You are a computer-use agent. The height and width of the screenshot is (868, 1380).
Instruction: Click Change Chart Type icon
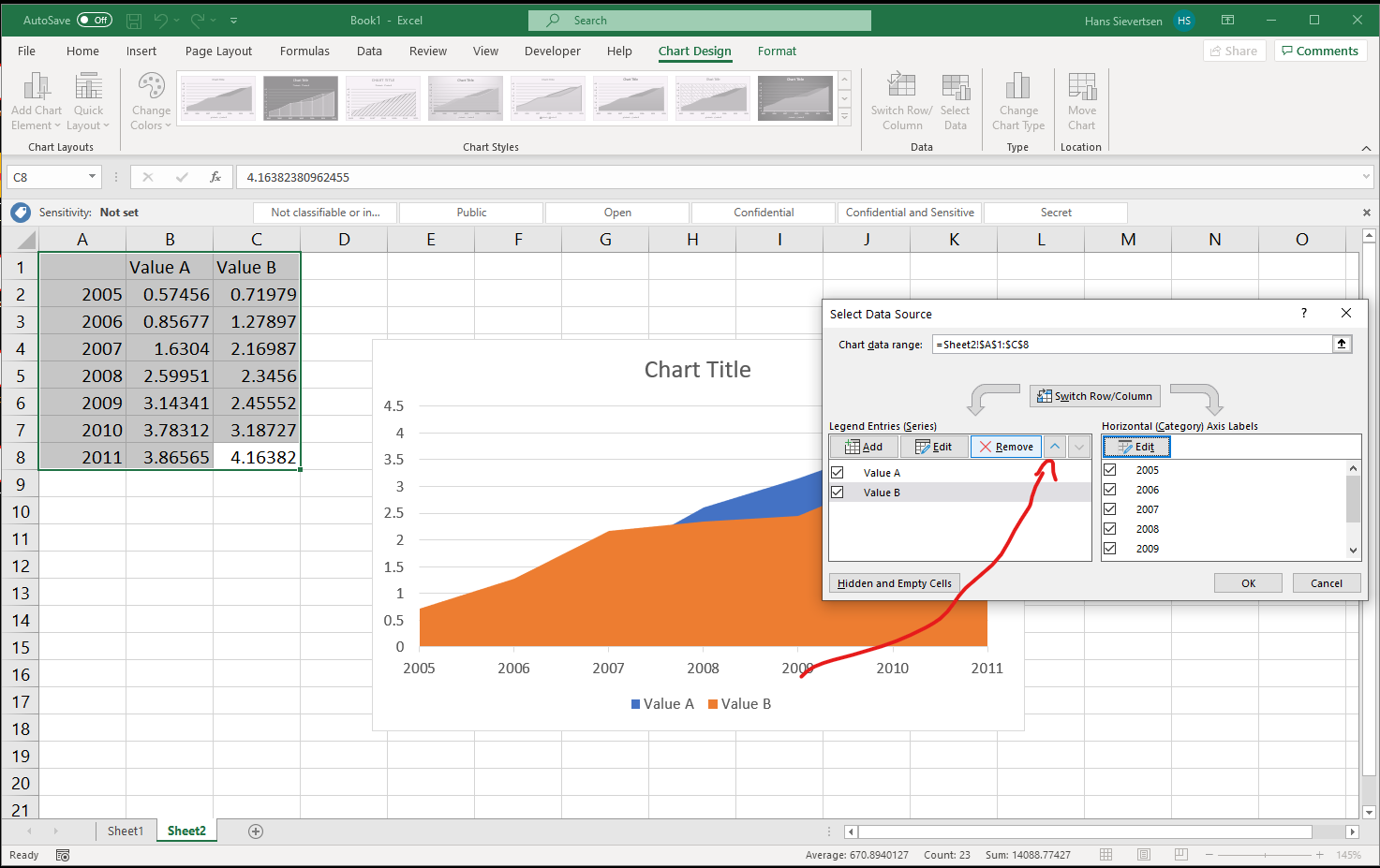click(1018, 101)
